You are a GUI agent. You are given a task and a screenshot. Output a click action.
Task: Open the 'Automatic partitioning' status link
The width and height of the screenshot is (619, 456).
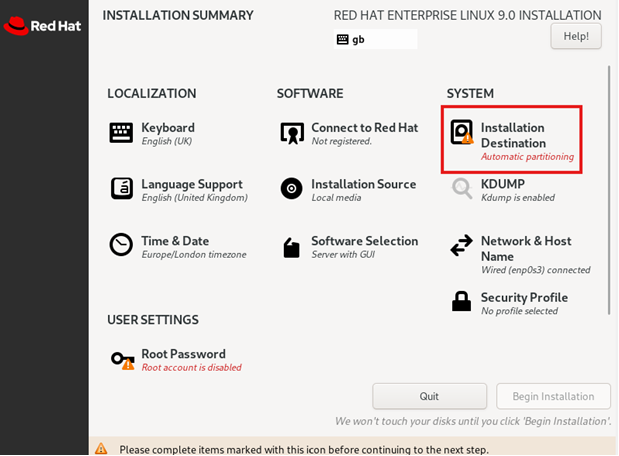[x=527, y=157]
